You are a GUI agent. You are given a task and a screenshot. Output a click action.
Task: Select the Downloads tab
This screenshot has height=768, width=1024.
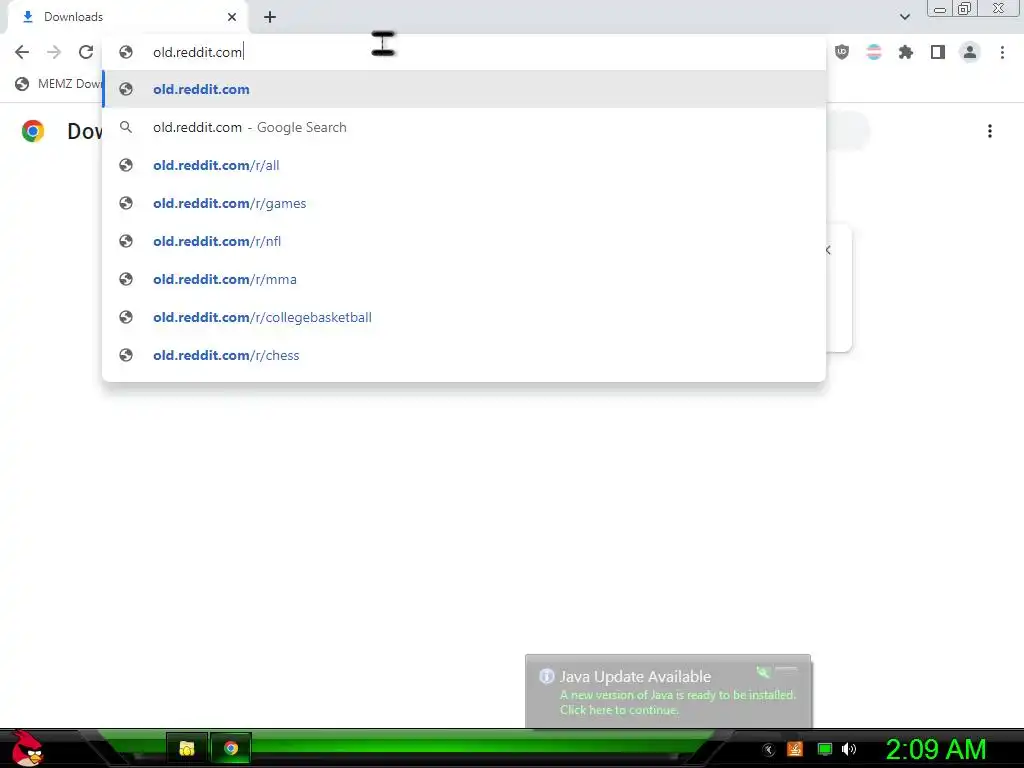click(x=127, y=17)
